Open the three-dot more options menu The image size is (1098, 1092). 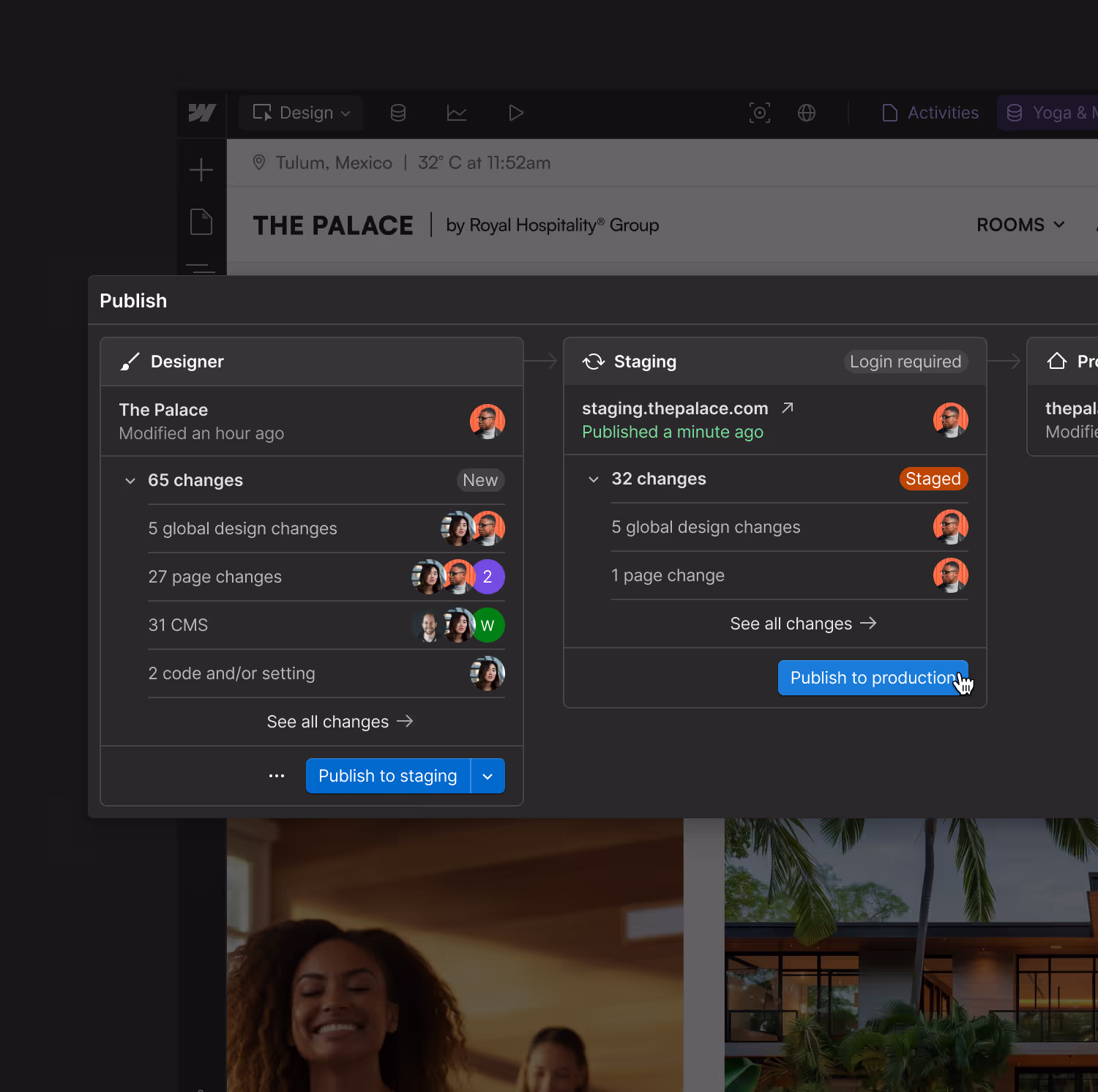click(277, 776)
